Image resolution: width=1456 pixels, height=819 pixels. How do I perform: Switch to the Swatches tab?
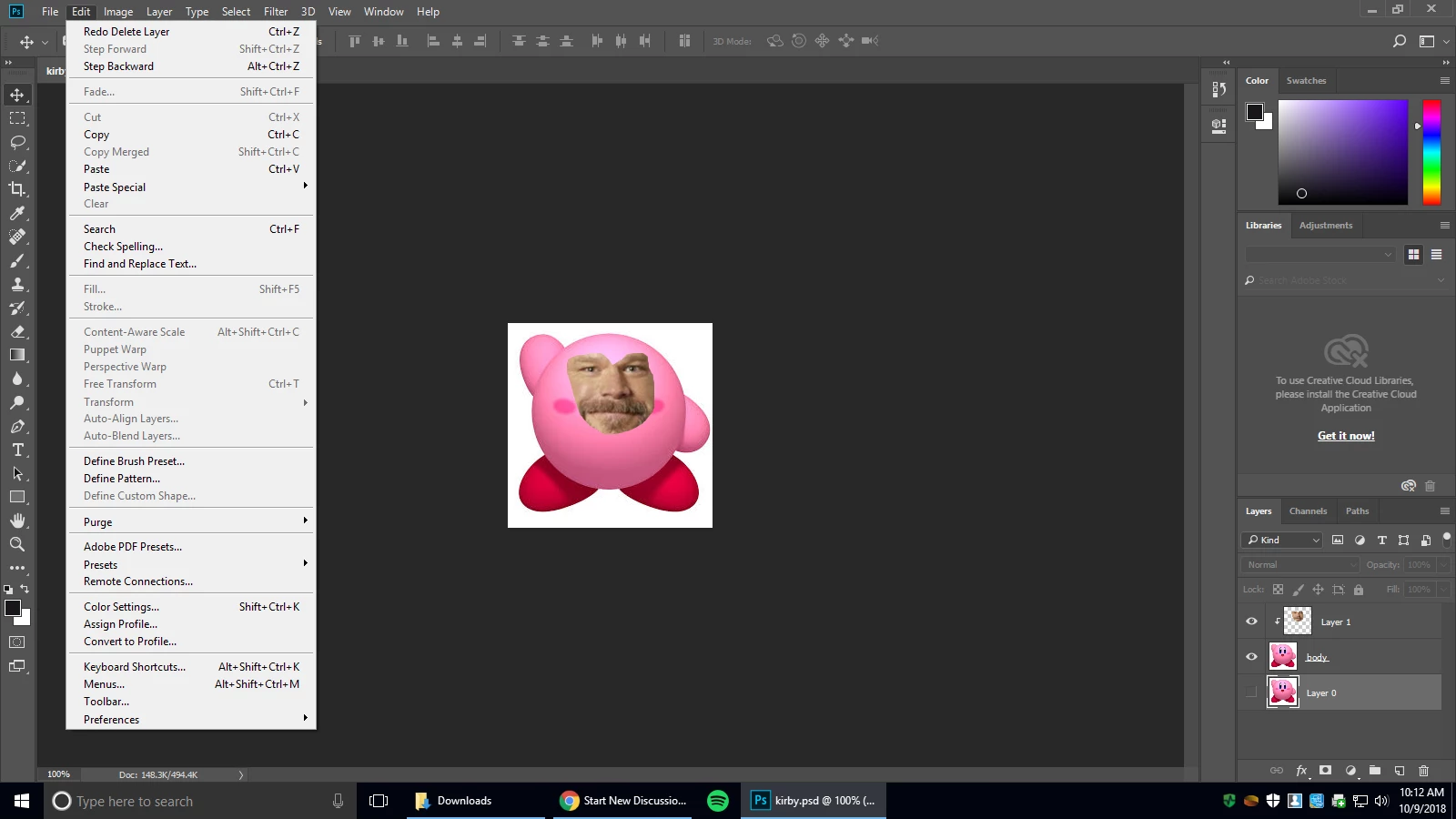(1306, 80)
